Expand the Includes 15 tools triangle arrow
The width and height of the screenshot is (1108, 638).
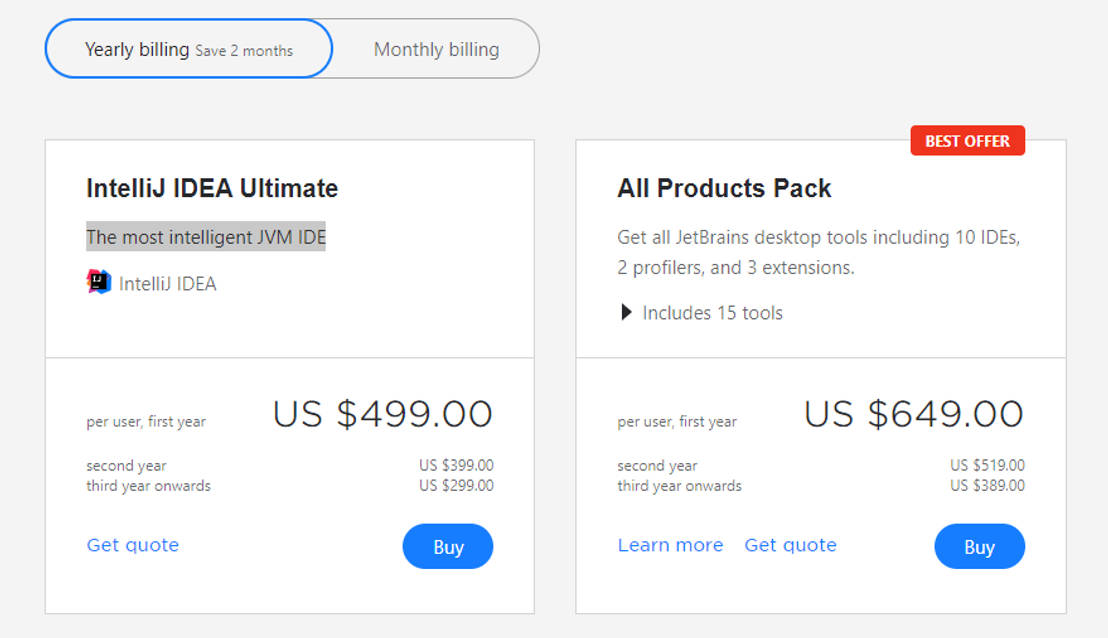[626, 313]
